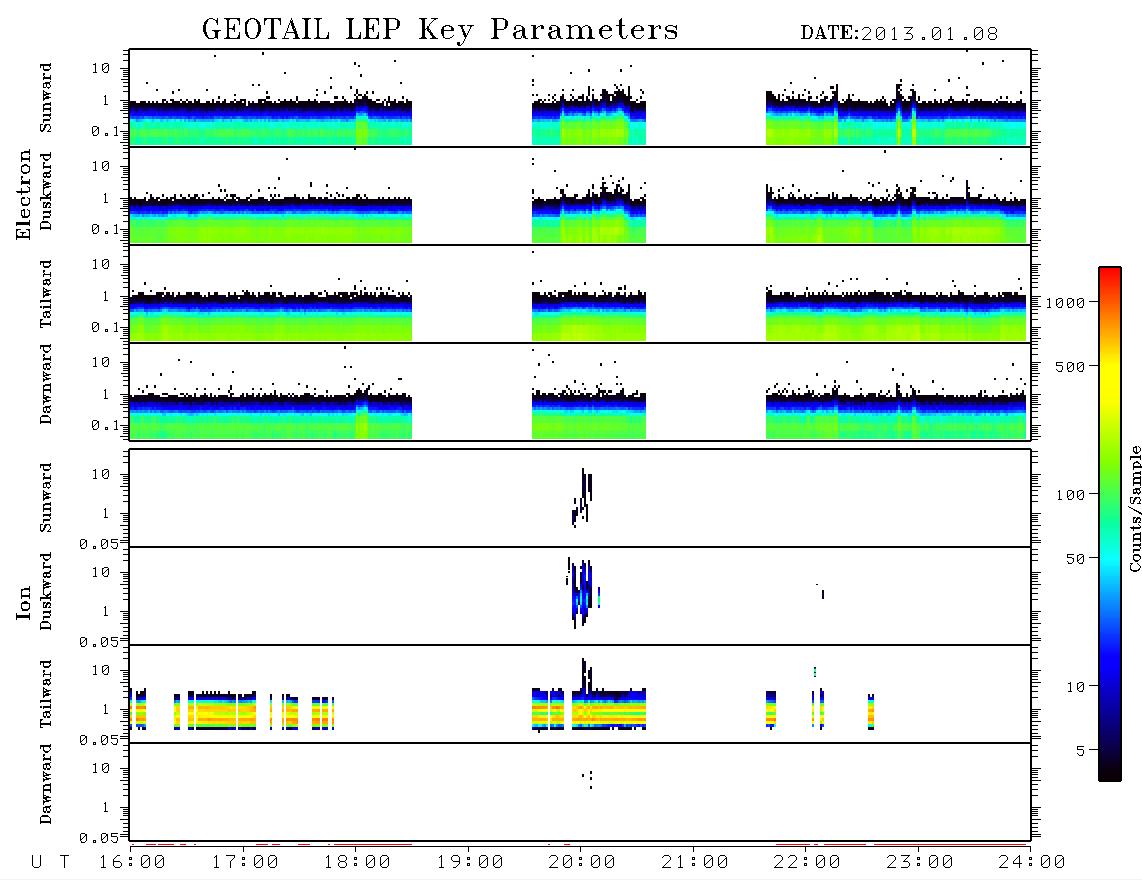
Task: Click the 'DATE:2013.01.08' label
Action: click(899, 34)
